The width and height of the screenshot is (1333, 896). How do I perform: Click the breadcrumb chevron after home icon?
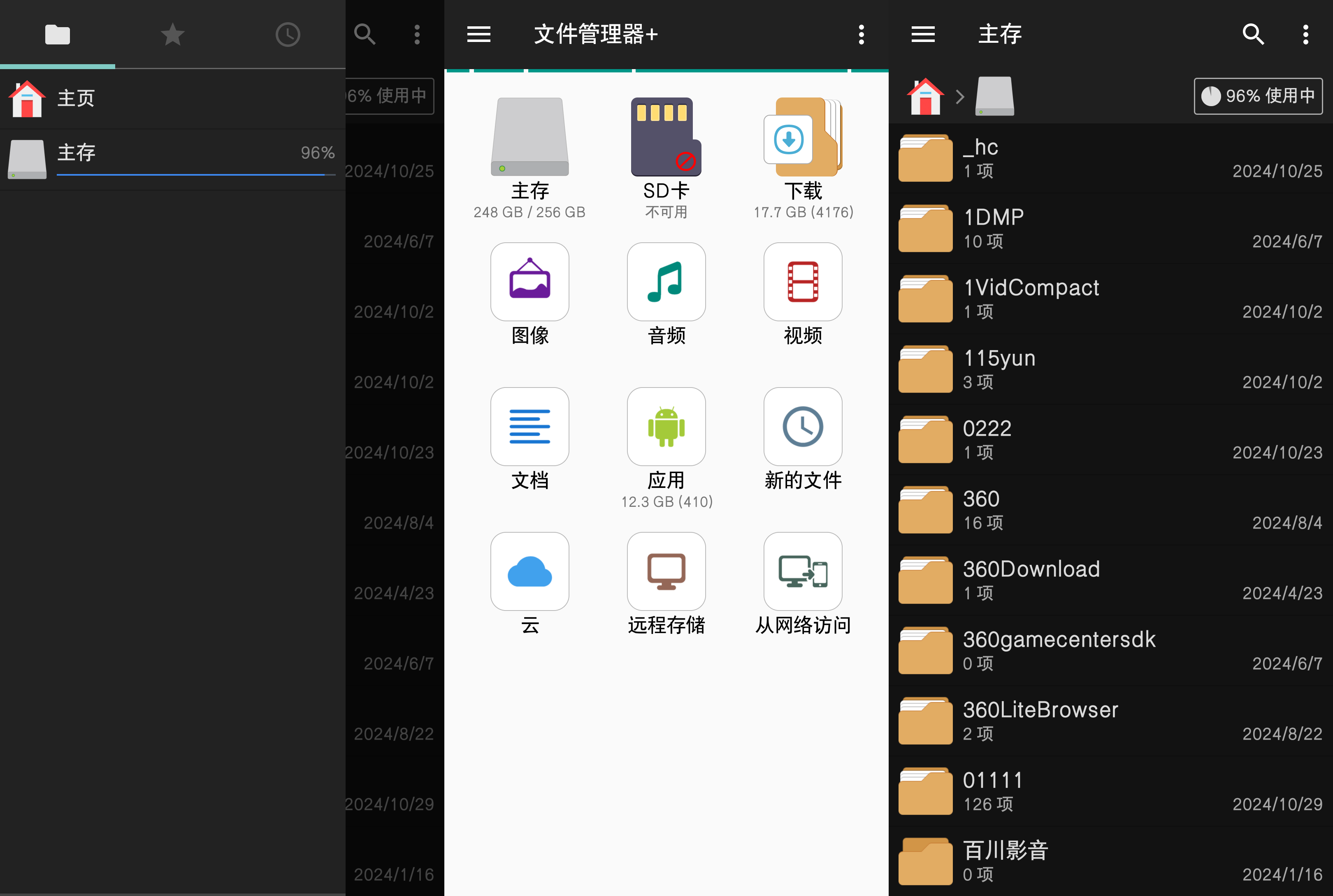point(960,97)
